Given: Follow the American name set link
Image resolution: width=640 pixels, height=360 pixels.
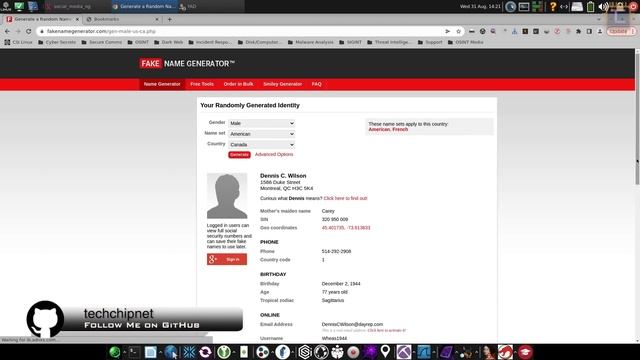Looking at the screenshot, I should point(379,129).
